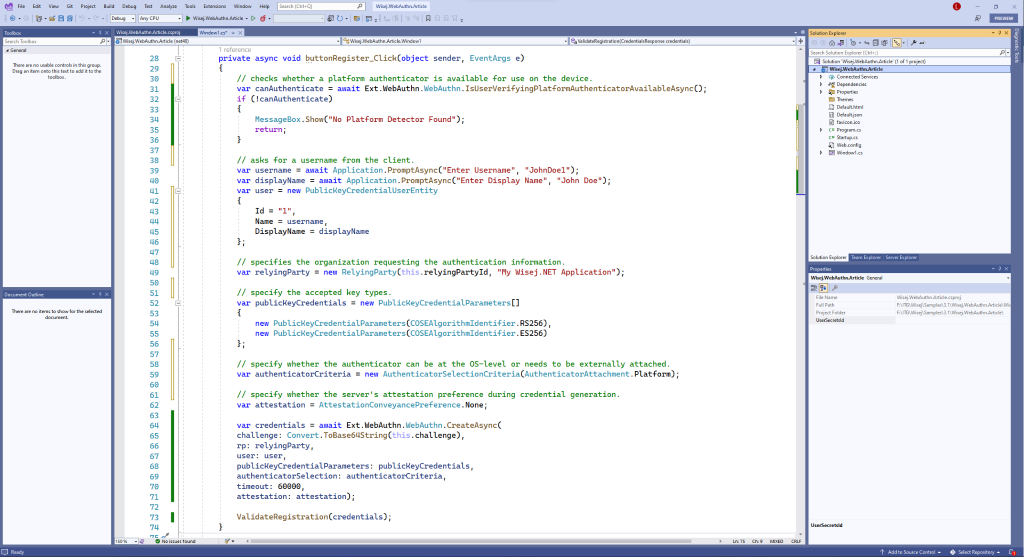
Task: Open the Analyze menu
Action: (168, 7)
